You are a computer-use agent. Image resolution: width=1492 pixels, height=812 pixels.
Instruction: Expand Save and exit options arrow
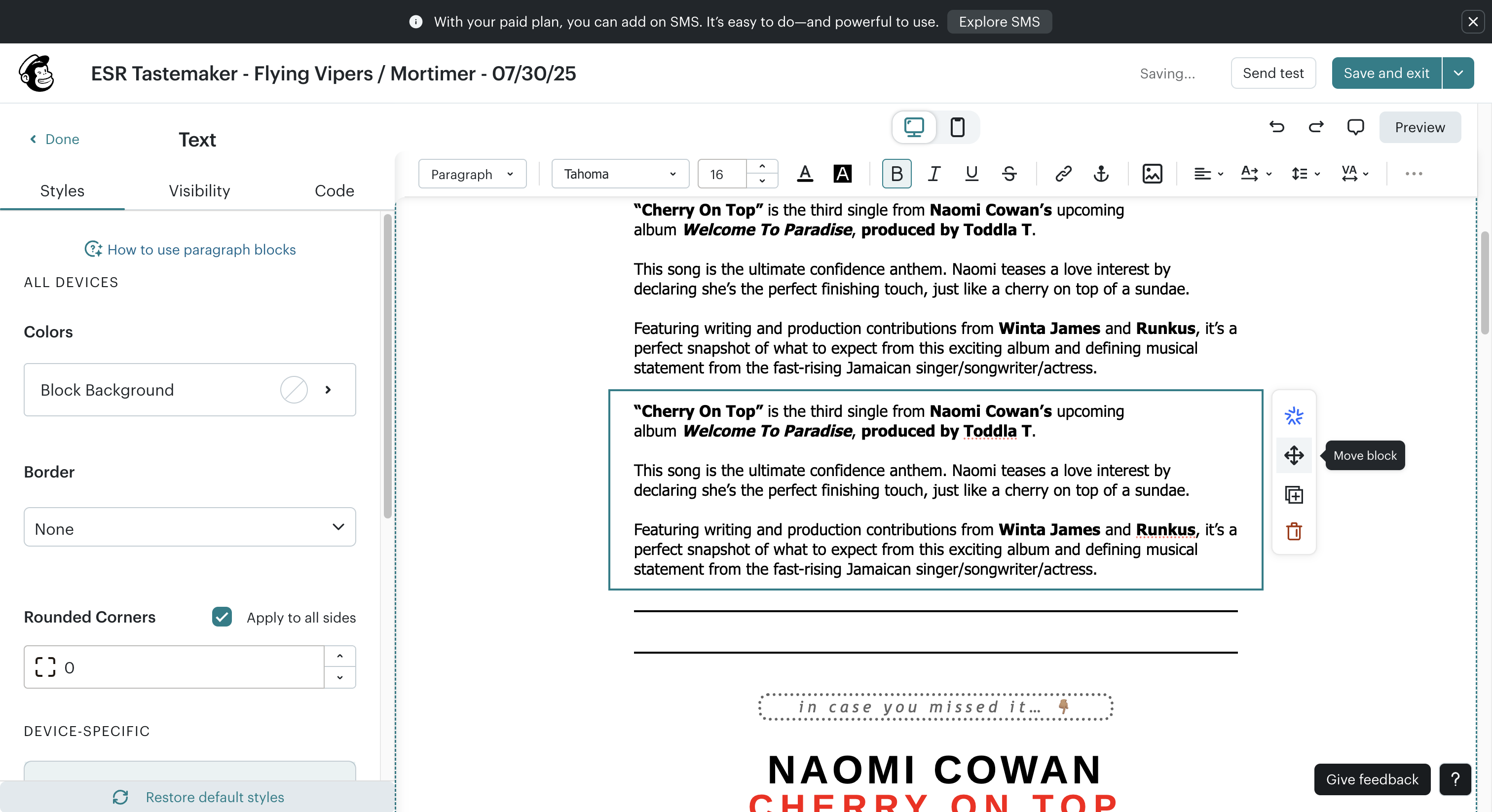pyautogui.click(x=1458, y=73)
